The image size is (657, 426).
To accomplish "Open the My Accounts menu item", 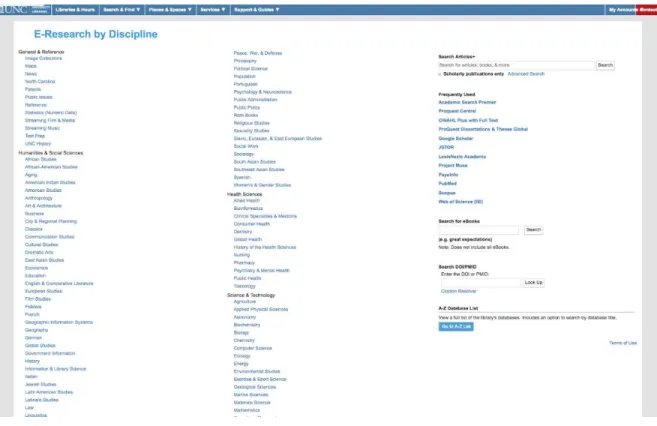I will coord(621,10).
